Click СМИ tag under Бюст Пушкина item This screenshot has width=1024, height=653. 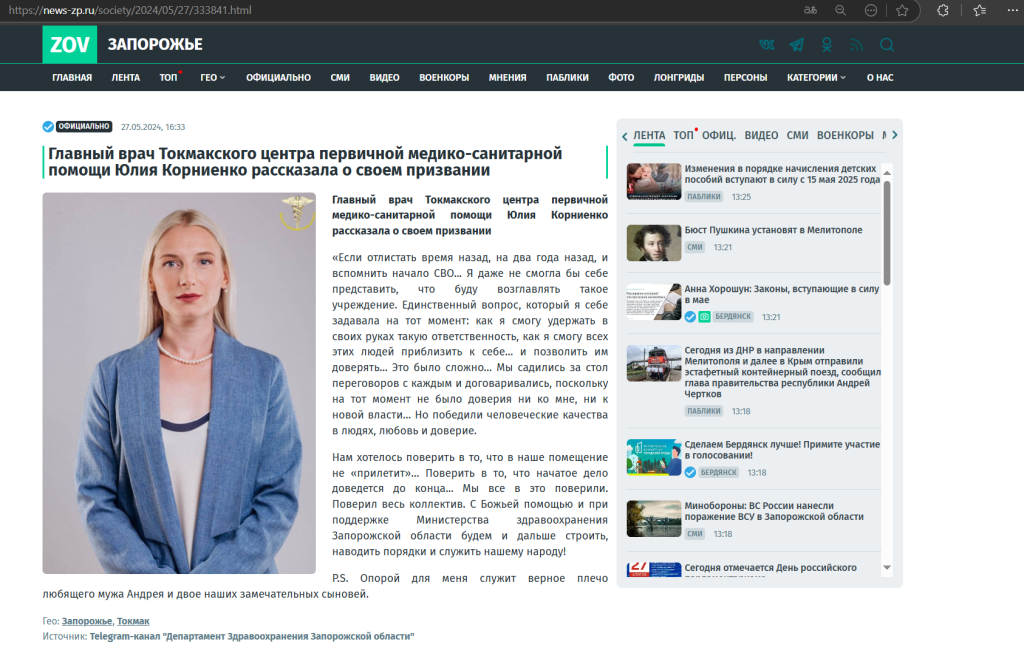click(695, 247)
